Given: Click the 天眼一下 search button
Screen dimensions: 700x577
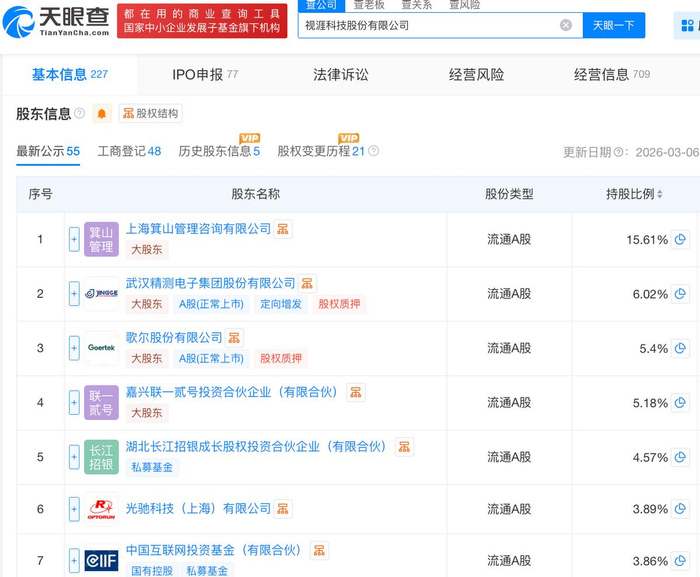Looking at the screenshot, I should point(613,25).
